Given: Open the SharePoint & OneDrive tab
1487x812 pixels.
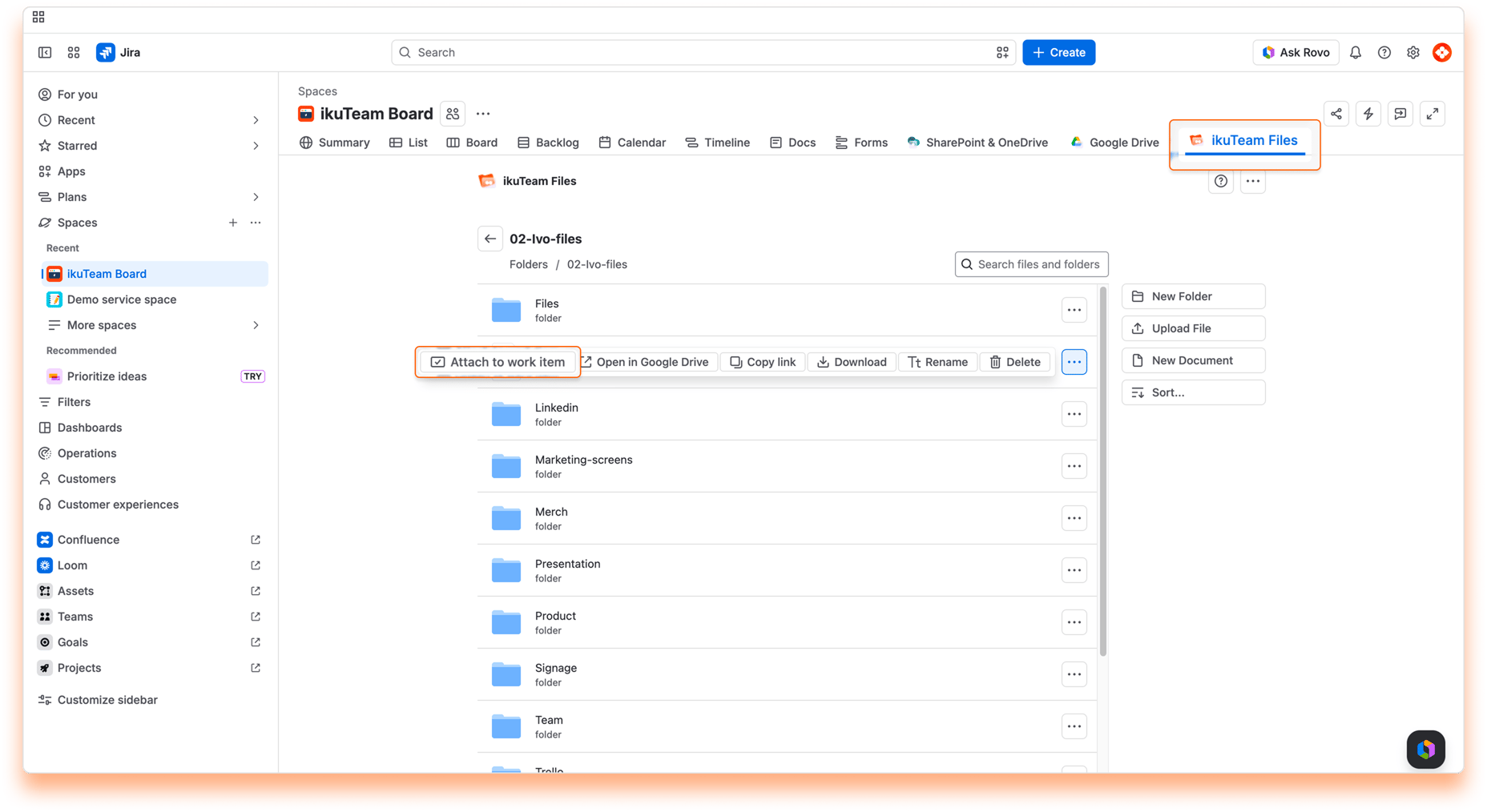Looking at the screenshot, I should point(977,143).
